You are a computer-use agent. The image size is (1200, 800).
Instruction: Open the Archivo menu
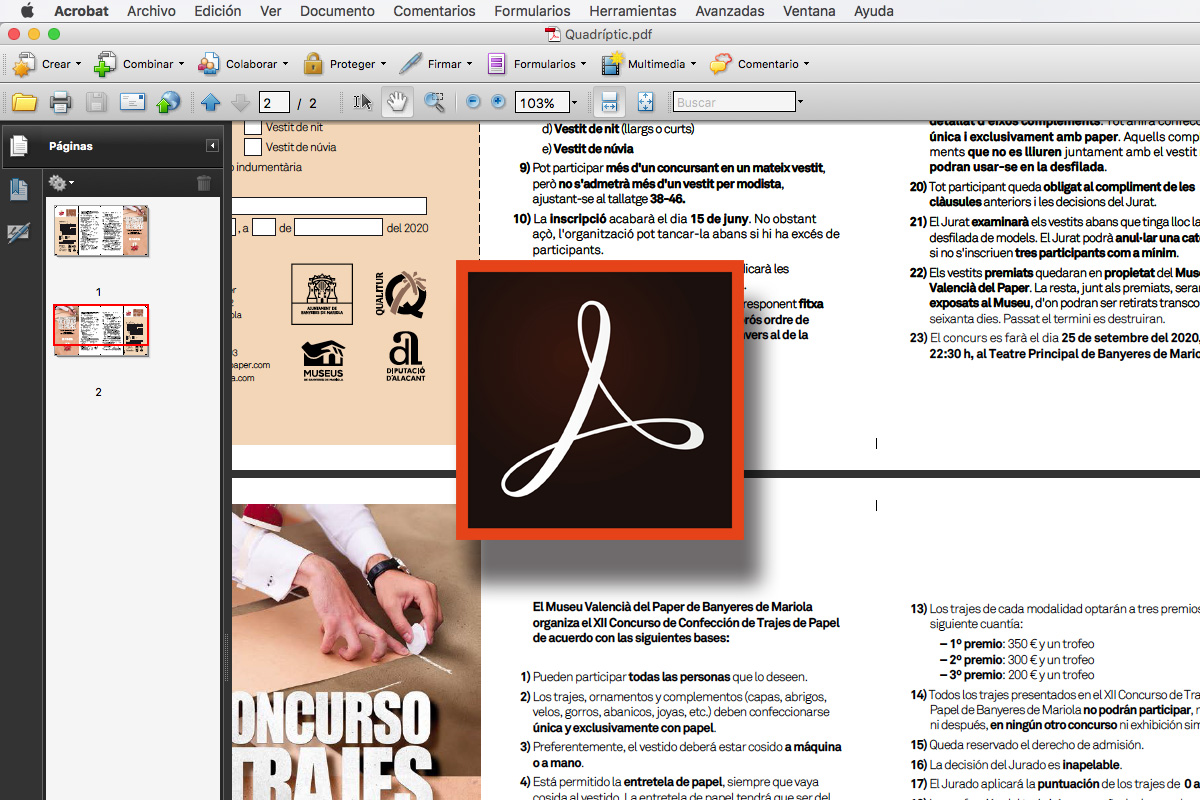click(151, 11)
